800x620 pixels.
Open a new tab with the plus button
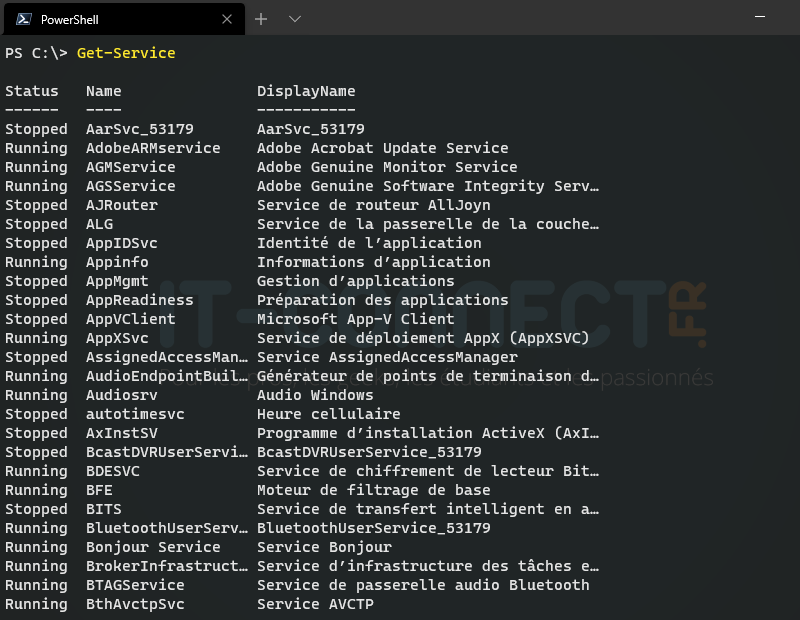(261, 19)
